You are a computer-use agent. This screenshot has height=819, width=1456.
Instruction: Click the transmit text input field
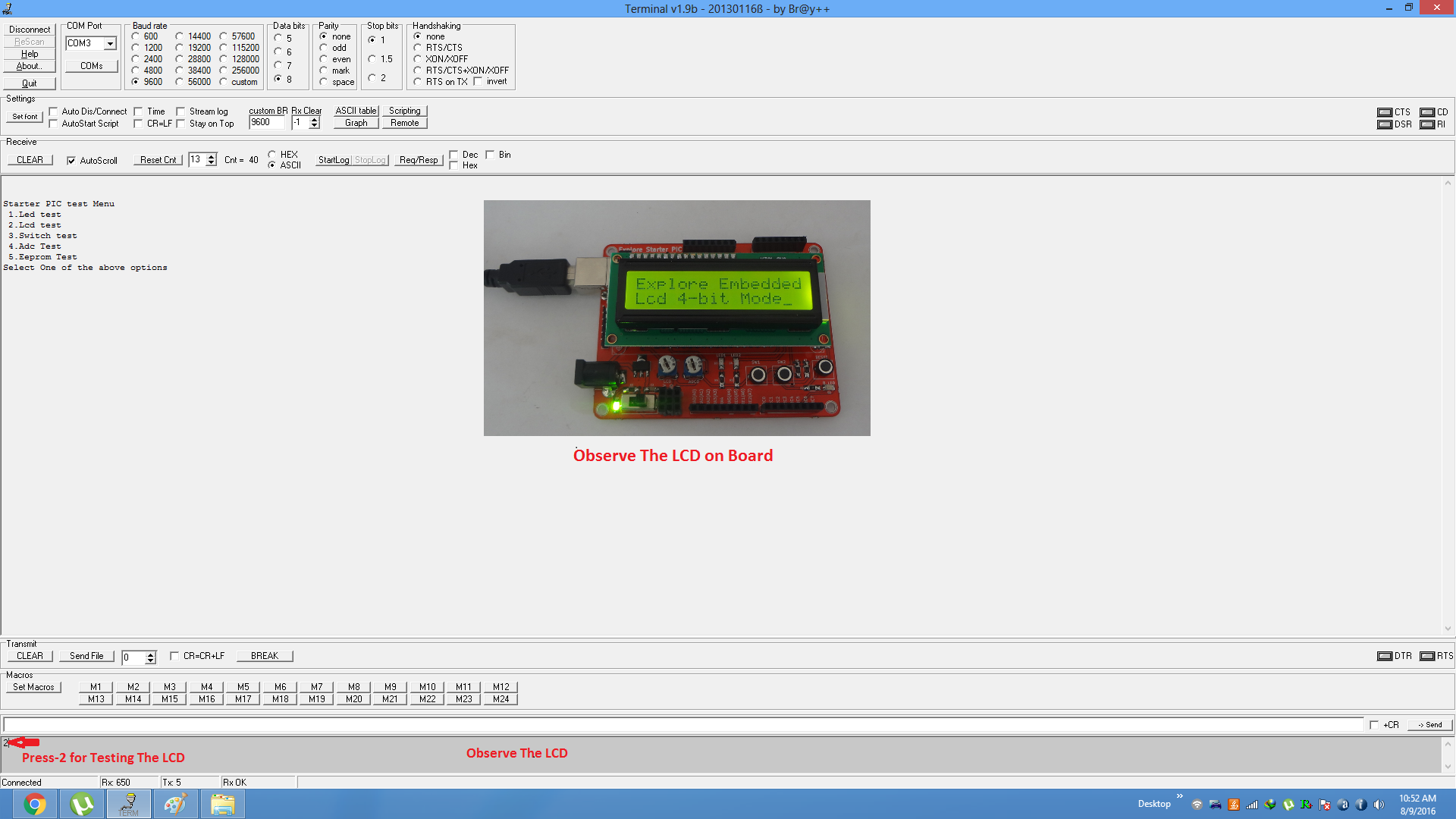(682, 725)
